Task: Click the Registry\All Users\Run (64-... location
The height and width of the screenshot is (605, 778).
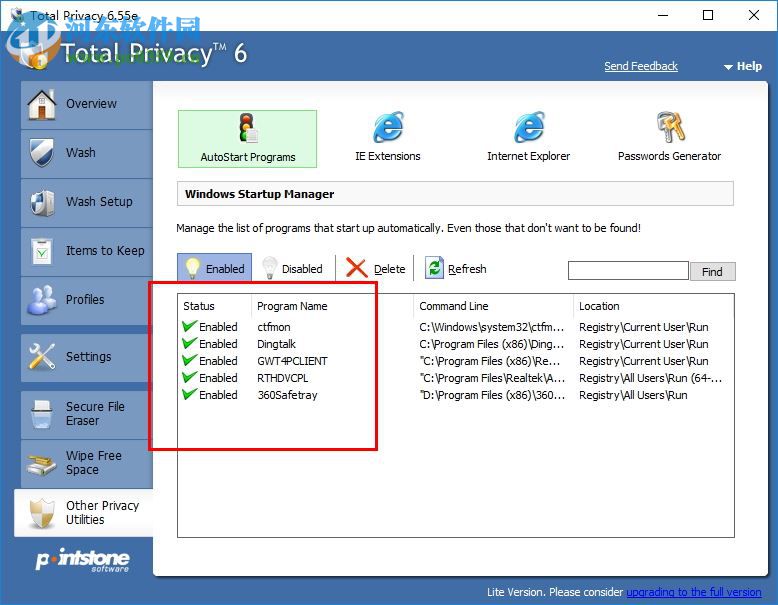Action: tap(650, 378)
